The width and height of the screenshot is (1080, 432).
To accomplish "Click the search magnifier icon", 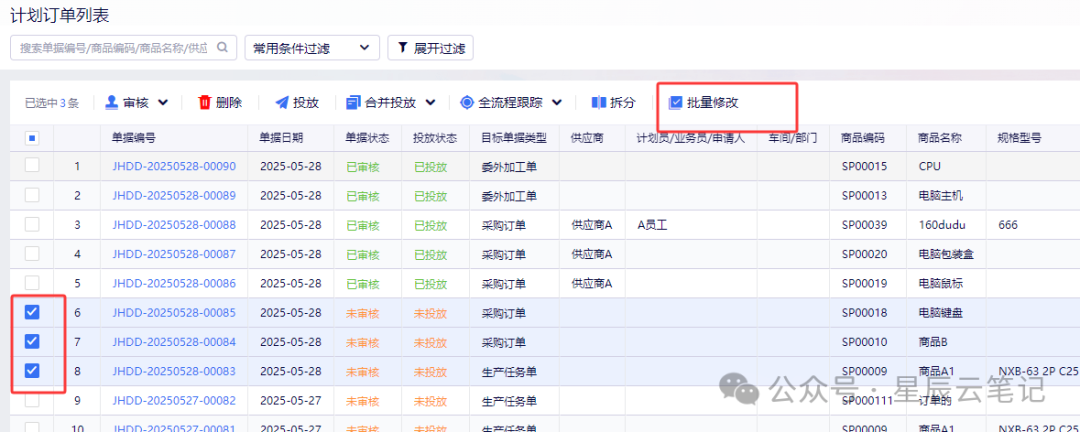I will 222,48.
